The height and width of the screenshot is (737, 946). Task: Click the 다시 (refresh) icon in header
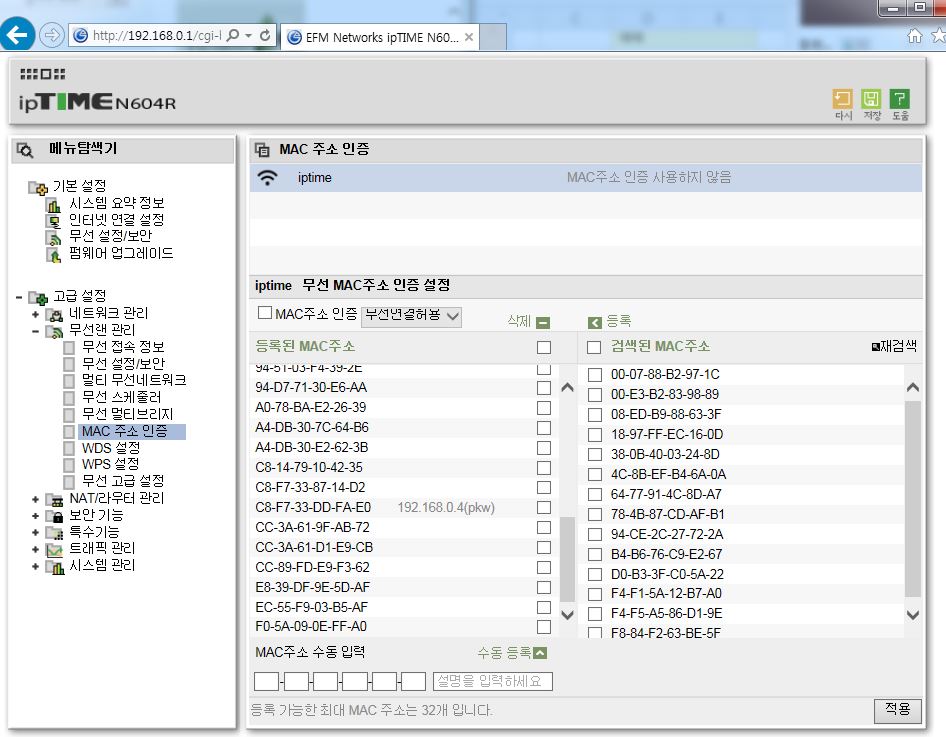tap(842, 99)
